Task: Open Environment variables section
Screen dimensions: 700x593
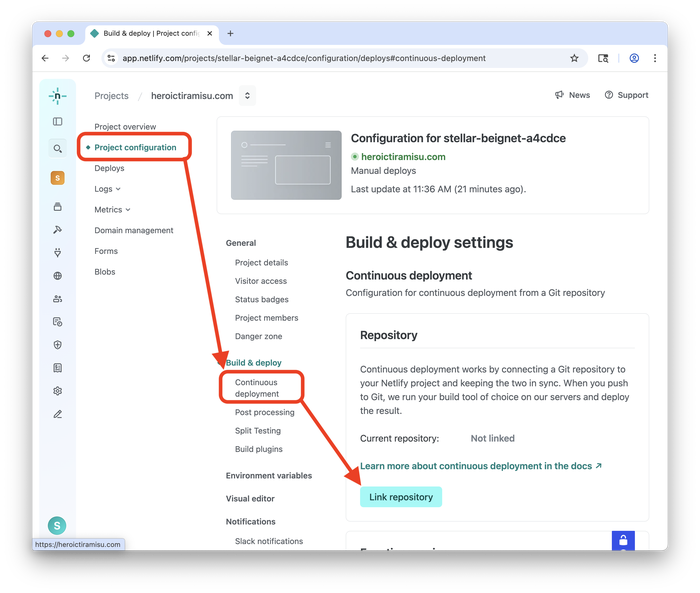Action: pyautogui.click(x=269, y=476)
